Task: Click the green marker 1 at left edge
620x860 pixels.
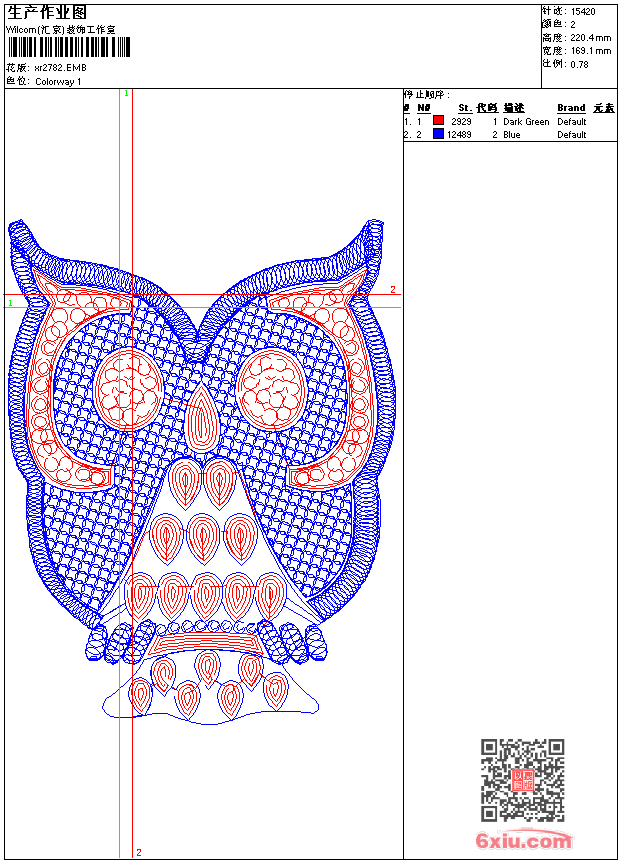Action: [x=10, y=302]
